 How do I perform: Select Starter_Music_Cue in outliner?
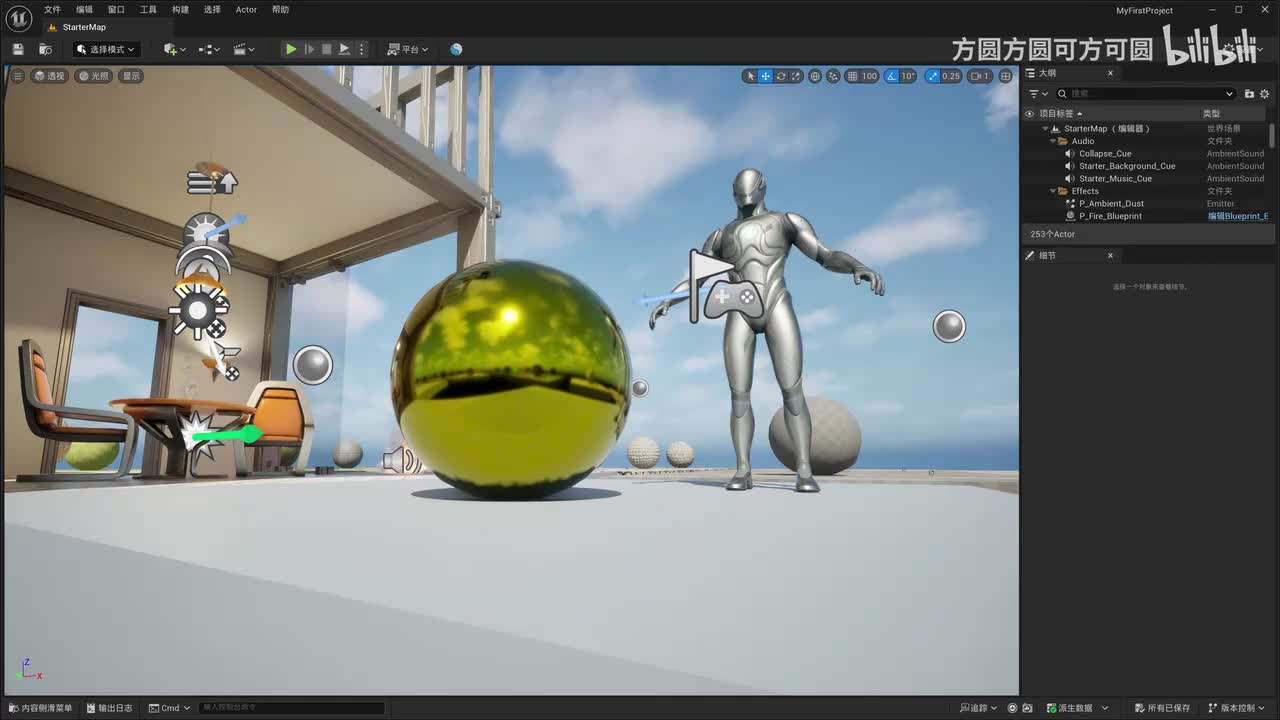(1115, 179)
